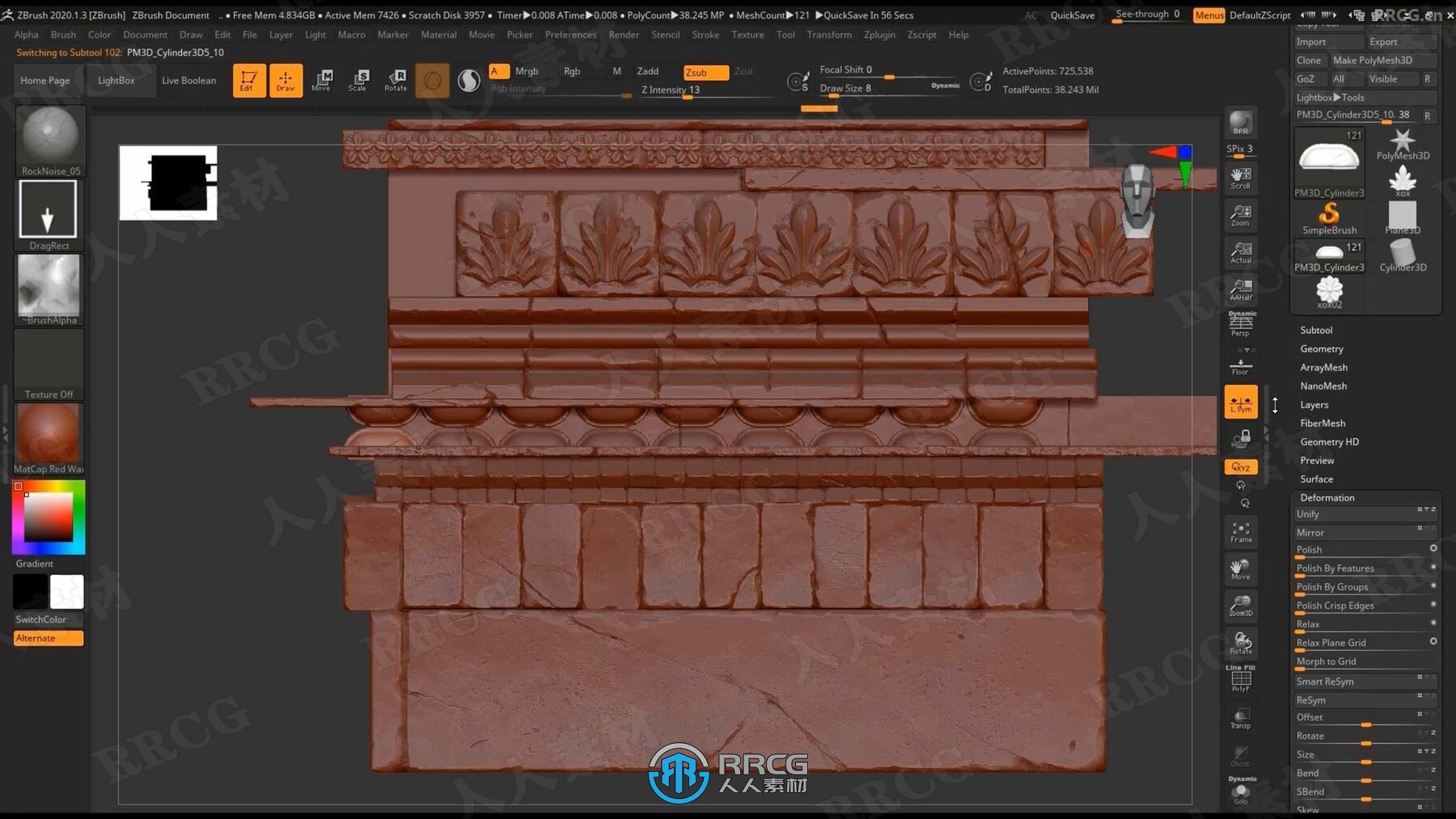Select the Edit mode button

coord(249,80)
